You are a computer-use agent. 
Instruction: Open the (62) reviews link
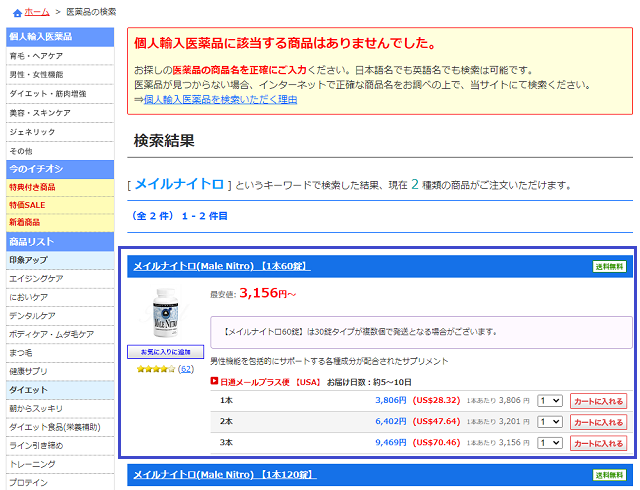coord(186,369)
